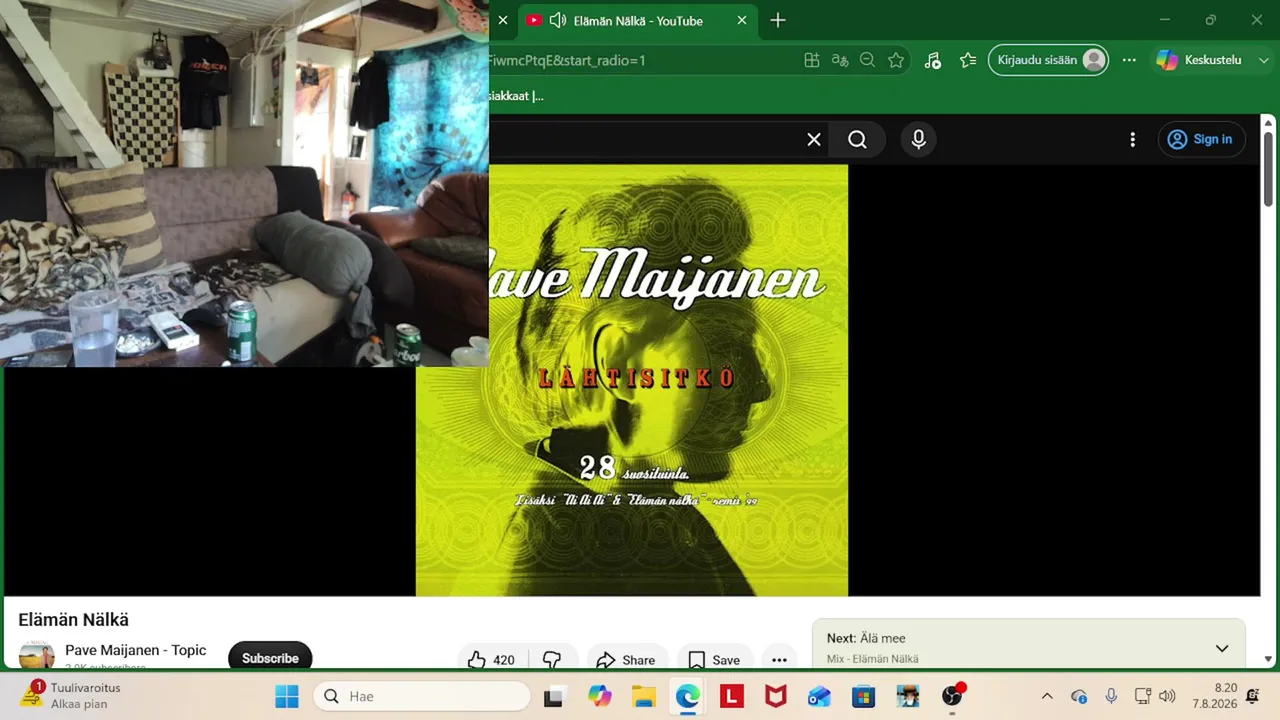Like the video with thumbs up

tap(491, 659)
